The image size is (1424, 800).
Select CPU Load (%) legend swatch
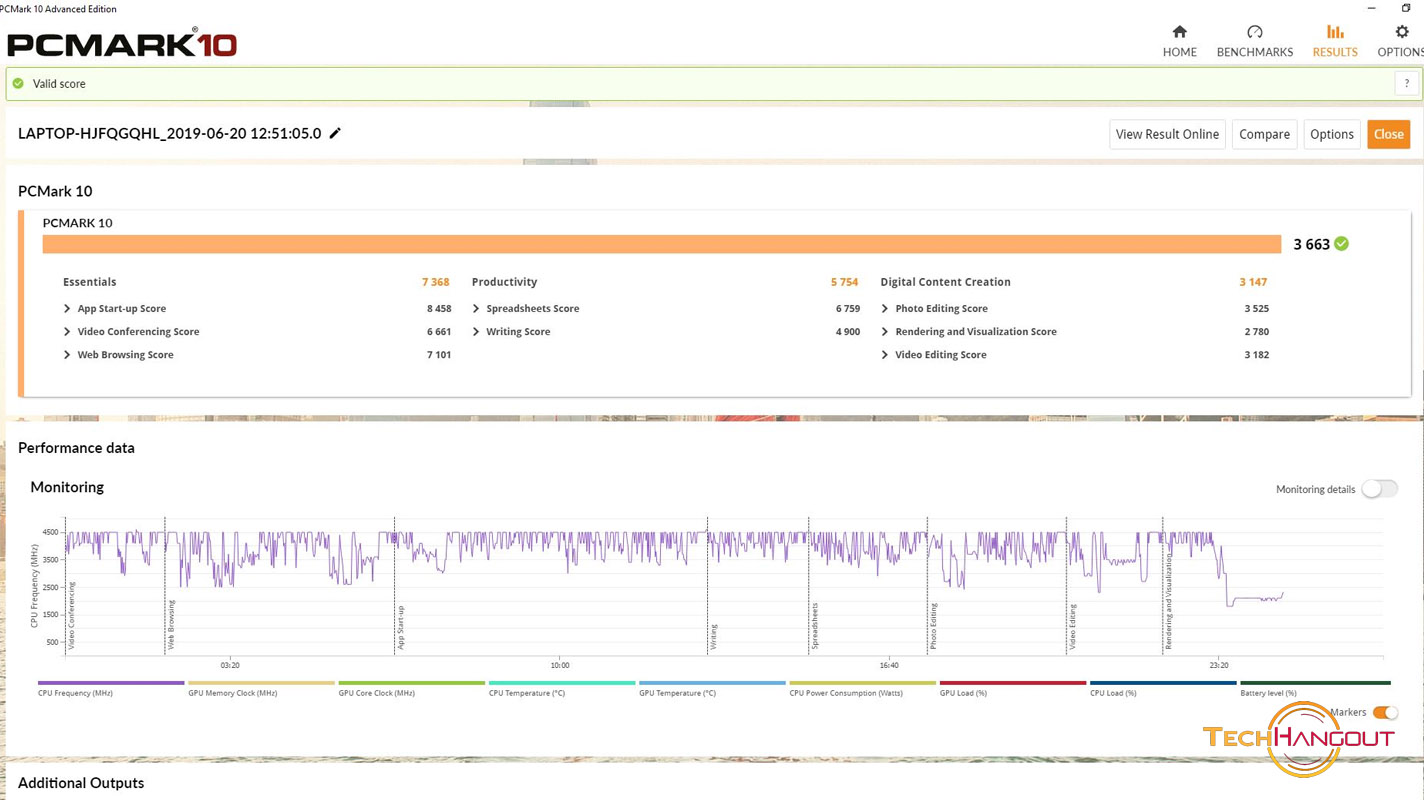click(x=1163, y=683)
